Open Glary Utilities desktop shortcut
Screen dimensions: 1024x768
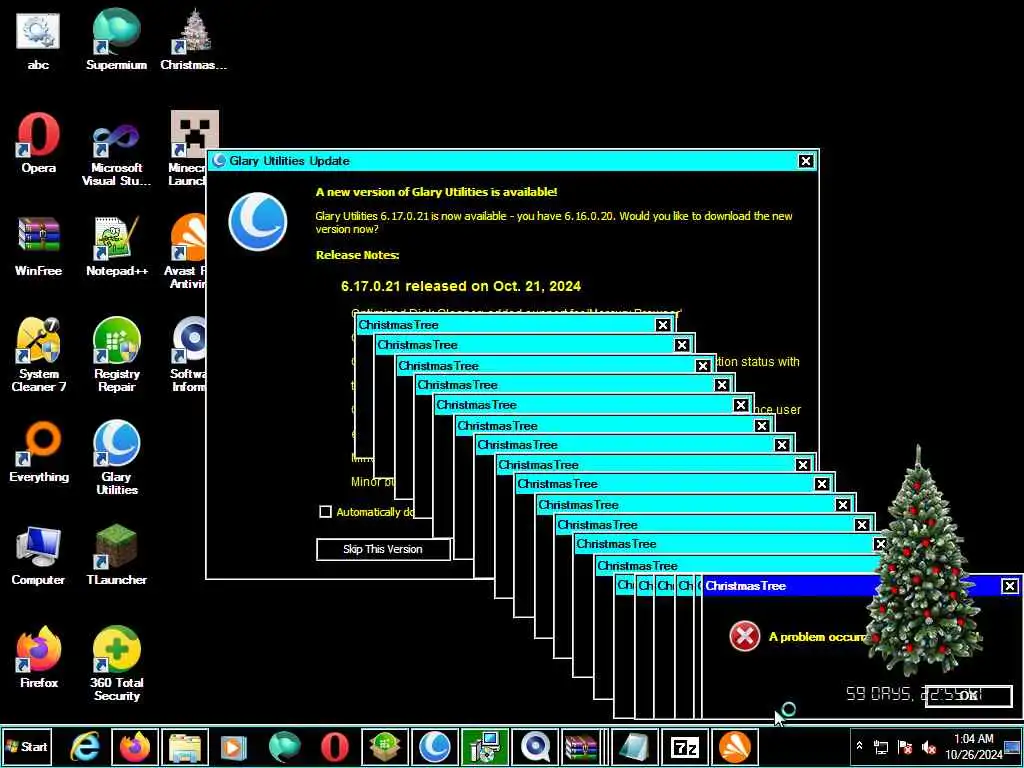coord(116,458)
